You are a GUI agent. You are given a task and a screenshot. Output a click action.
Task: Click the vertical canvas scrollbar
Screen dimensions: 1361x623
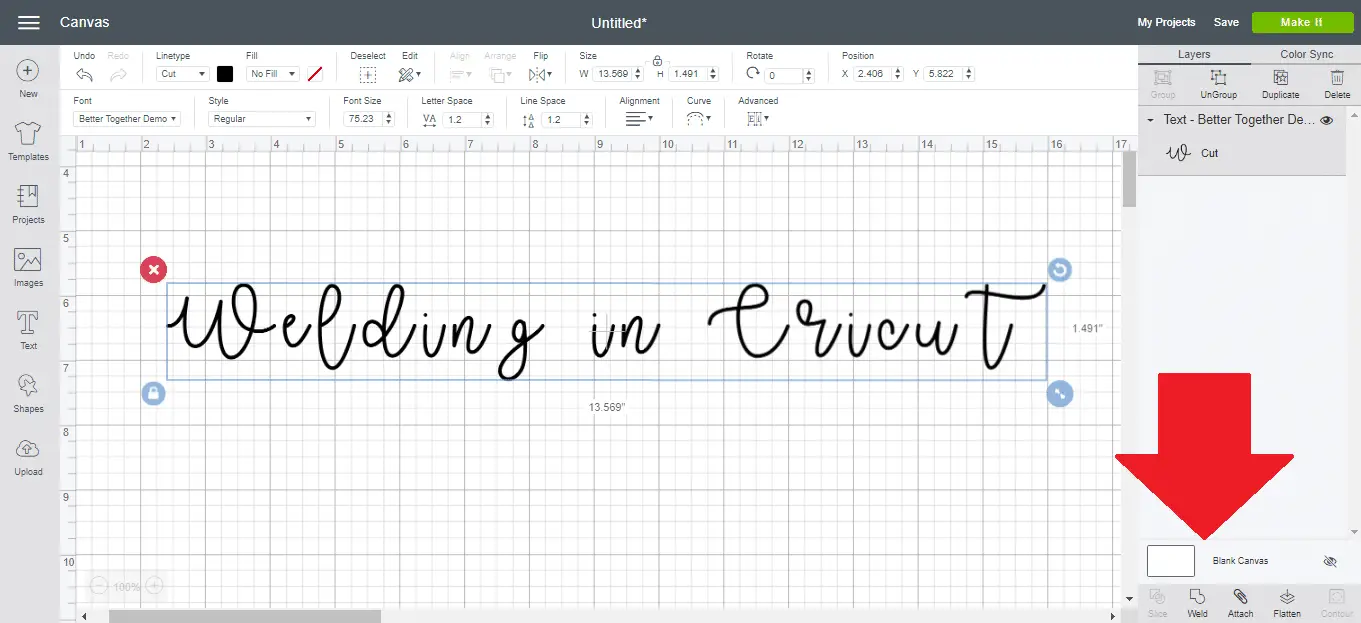pos(1129,178)
